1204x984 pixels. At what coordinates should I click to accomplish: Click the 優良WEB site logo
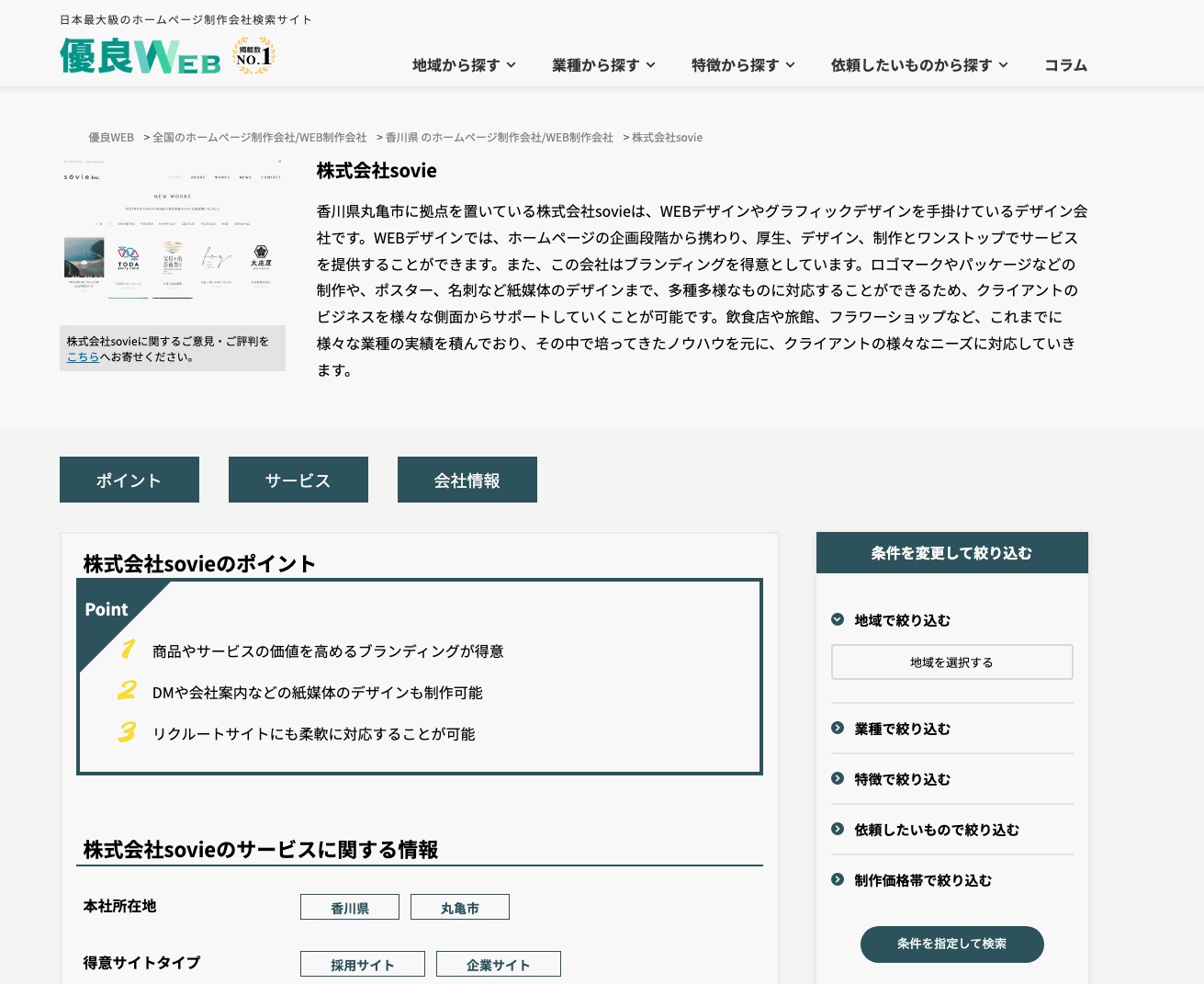coord(141,57)
